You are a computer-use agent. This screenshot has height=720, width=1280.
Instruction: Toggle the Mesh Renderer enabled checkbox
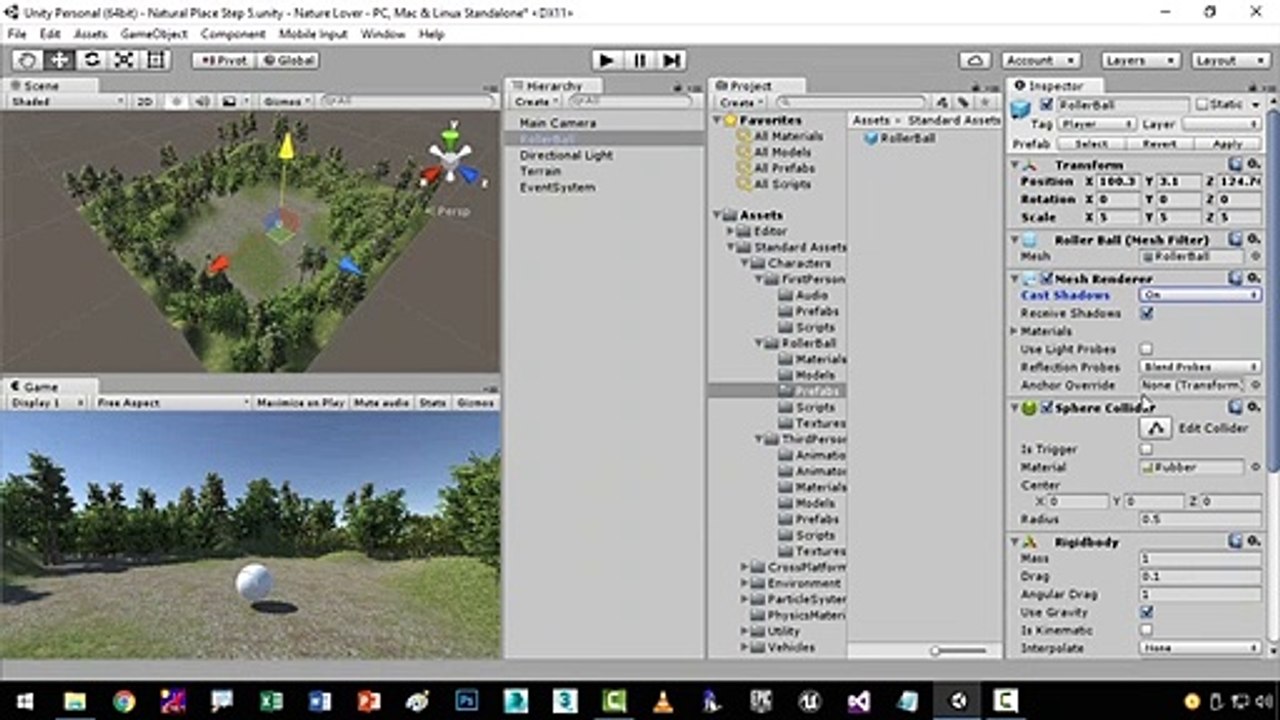pos(1046,279)
